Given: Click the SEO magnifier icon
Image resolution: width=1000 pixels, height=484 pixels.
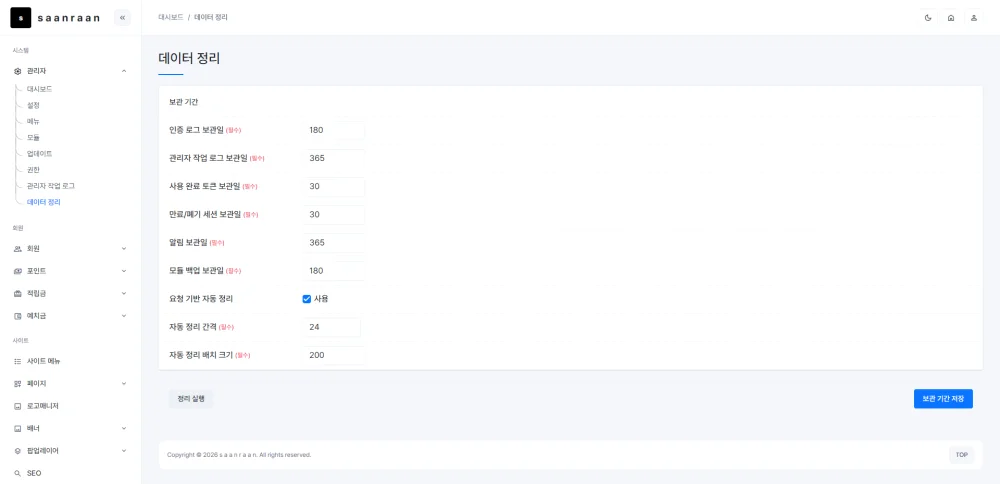Looking at the screenshot, I should tap(18, 473).
